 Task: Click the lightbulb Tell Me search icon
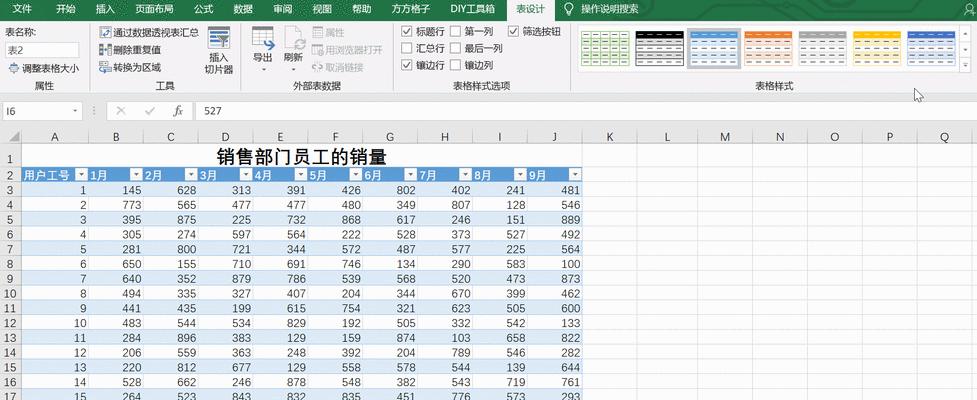568,9
